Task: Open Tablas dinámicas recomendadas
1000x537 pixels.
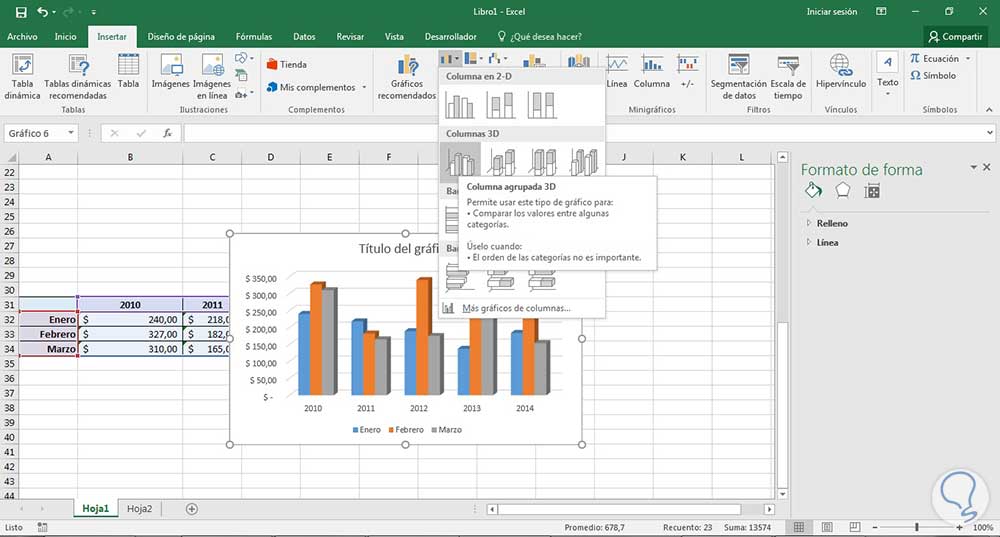Action: pyautogui.click(x=78, y=77)
